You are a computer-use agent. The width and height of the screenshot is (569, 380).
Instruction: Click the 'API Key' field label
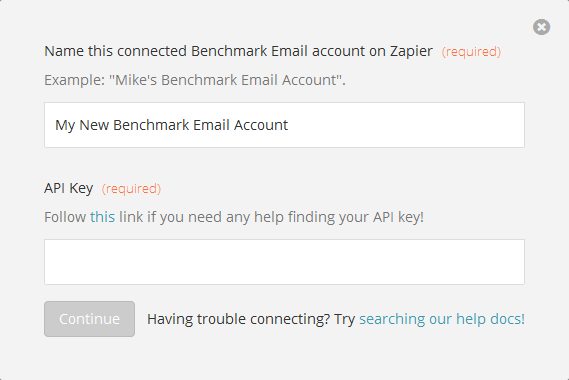(x=69, y=188)
